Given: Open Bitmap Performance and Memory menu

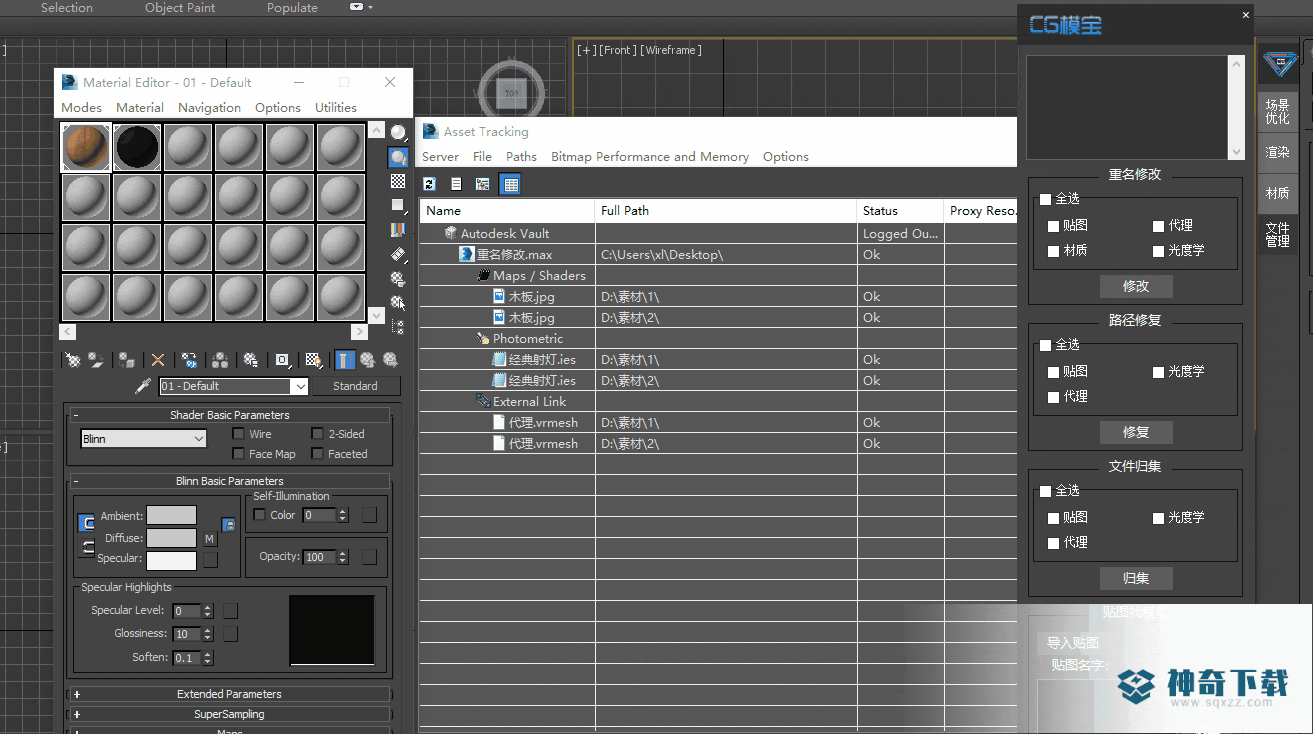Looking at the screenshot, I should click(650, 157).
